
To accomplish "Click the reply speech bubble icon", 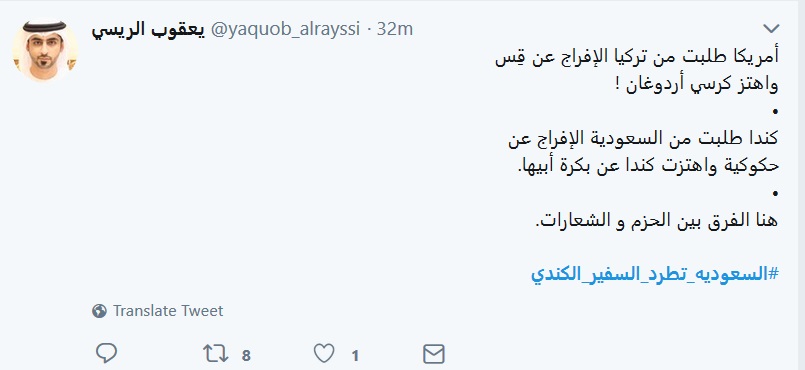I will tap(107, 354).
